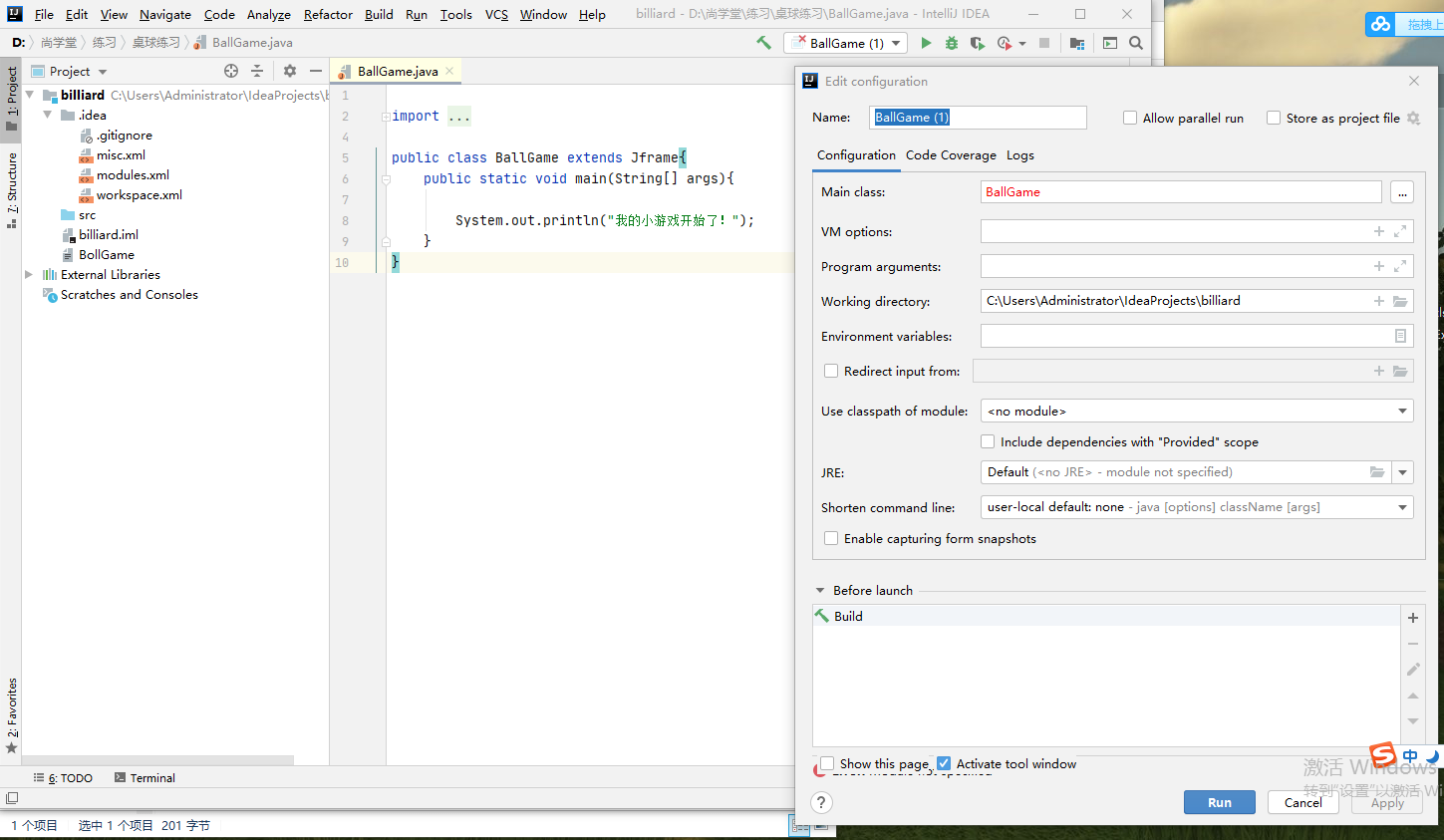Browse working directory folder icon

(x=1400, y=301)
